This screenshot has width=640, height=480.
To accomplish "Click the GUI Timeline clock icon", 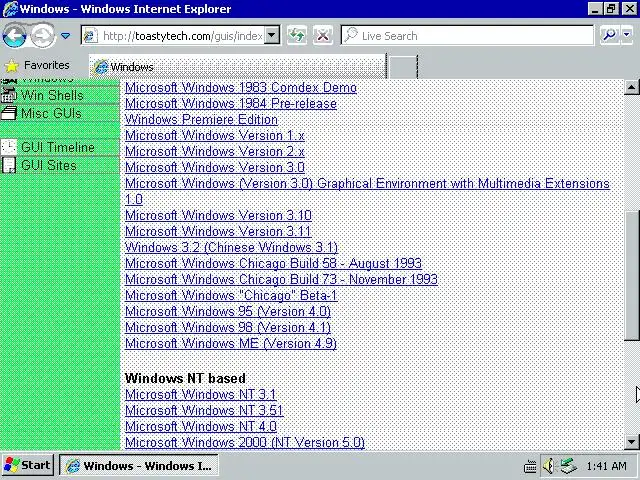I will tap(9, 147).
